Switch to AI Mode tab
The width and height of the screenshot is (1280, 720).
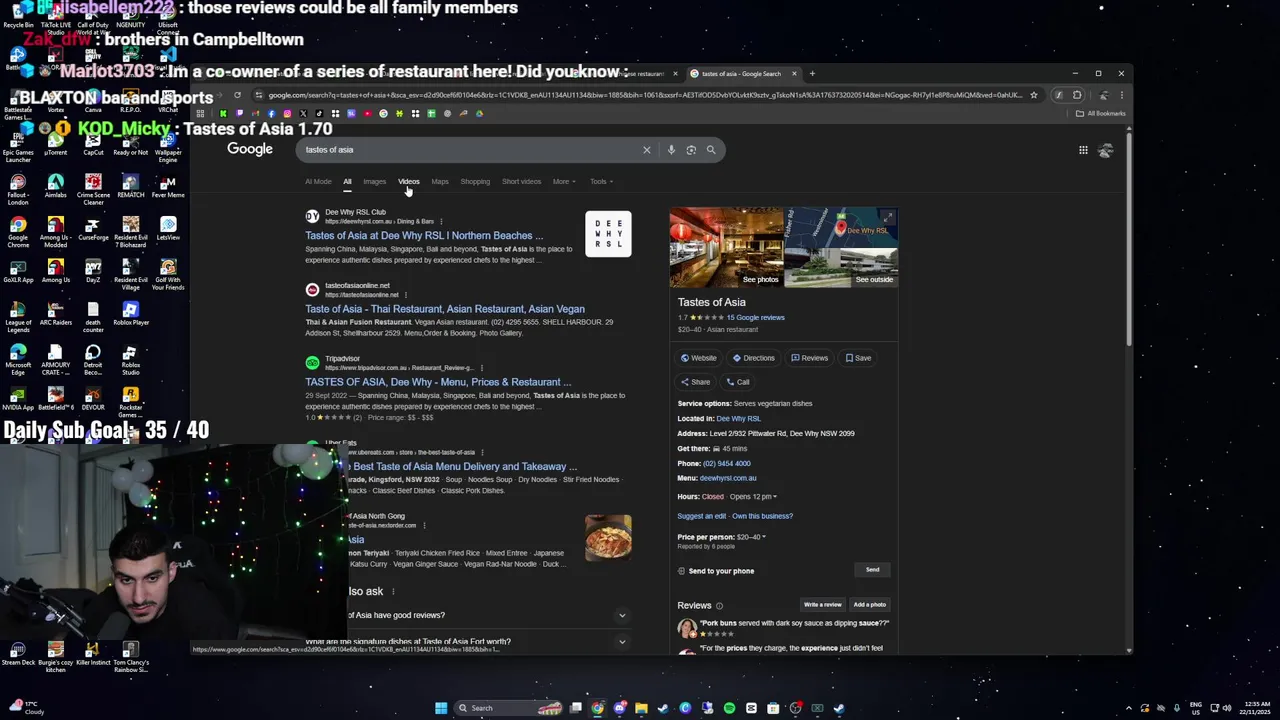(x=318, y=182)
